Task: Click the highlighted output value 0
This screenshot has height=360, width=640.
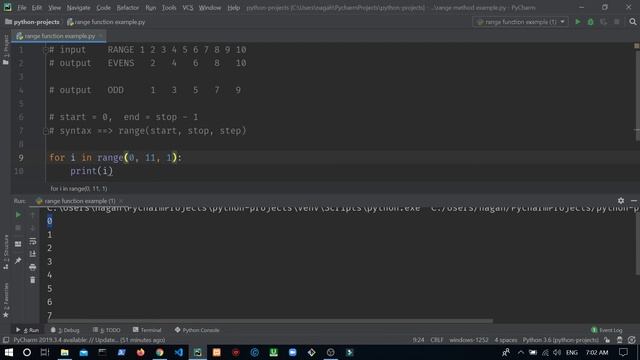Action: 49,221
